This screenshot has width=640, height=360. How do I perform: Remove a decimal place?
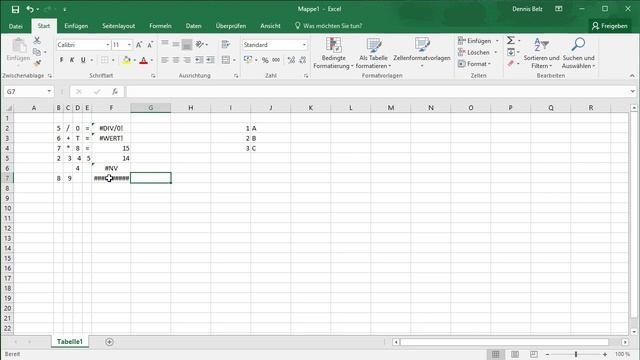pyautogui.click(x=302, y=60)
